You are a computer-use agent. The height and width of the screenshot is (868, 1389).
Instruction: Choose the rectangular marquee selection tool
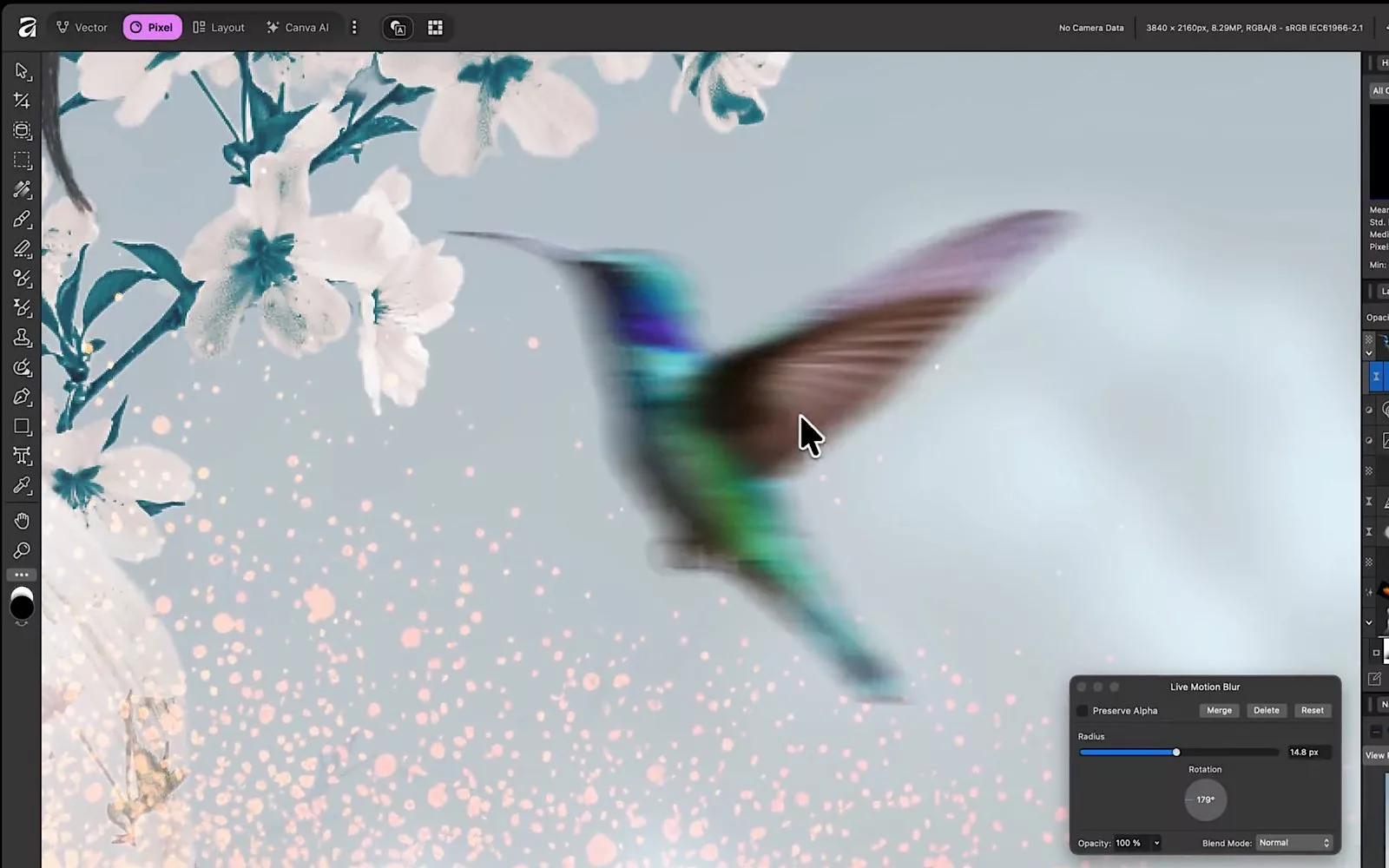[x=23, y=161]
